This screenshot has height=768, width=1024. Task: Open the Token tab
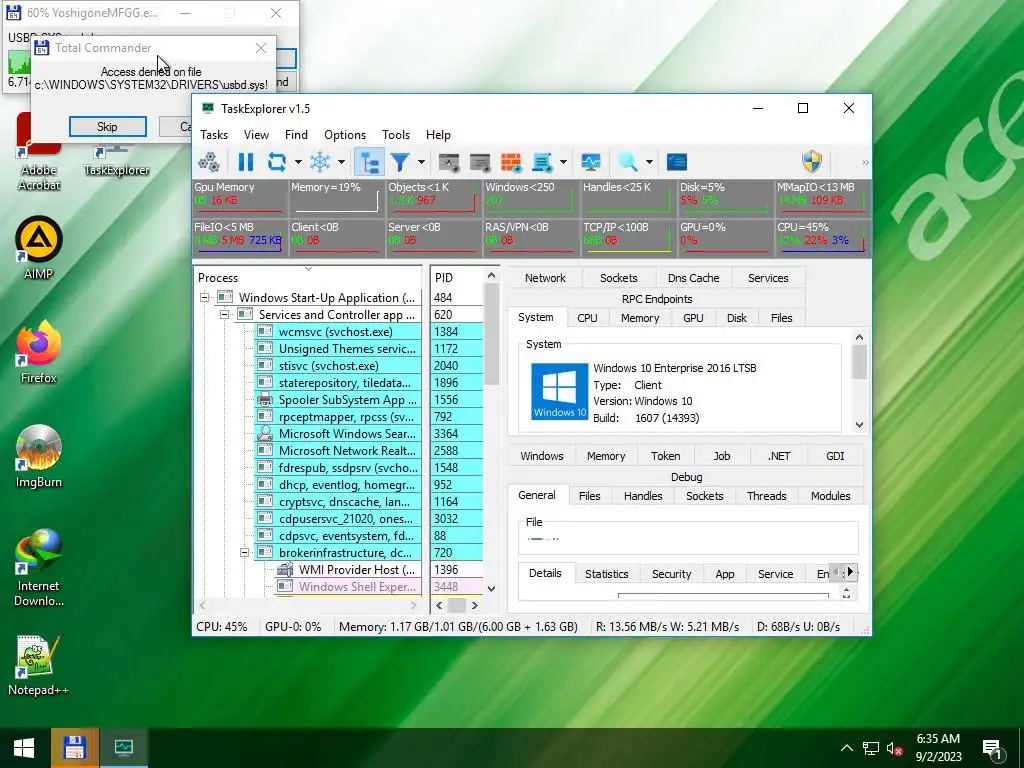[x=665, y=456]
